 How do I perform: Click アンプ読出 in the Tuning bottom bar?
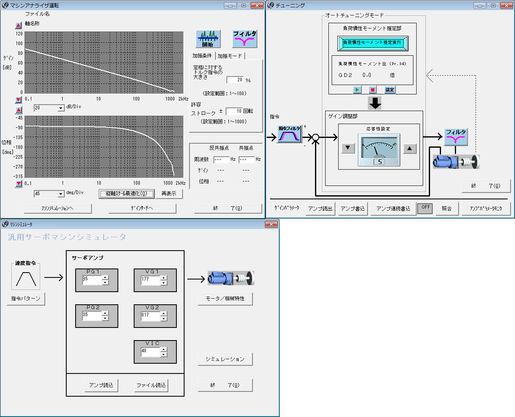tap(320, 208)
